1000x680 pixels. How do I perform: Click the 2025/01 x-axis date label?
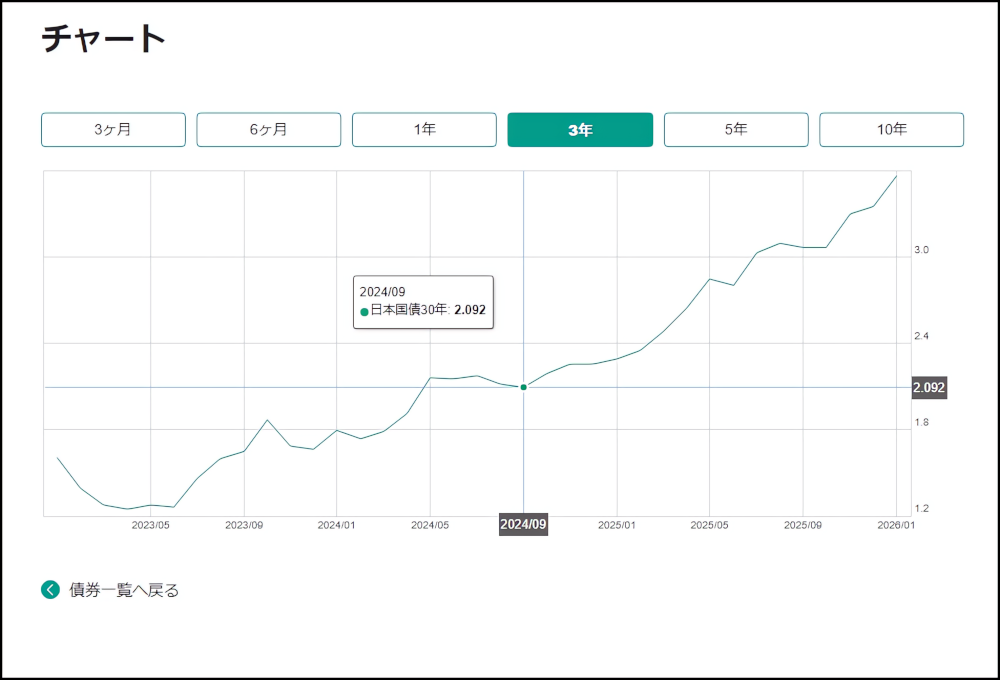[617, 525]
